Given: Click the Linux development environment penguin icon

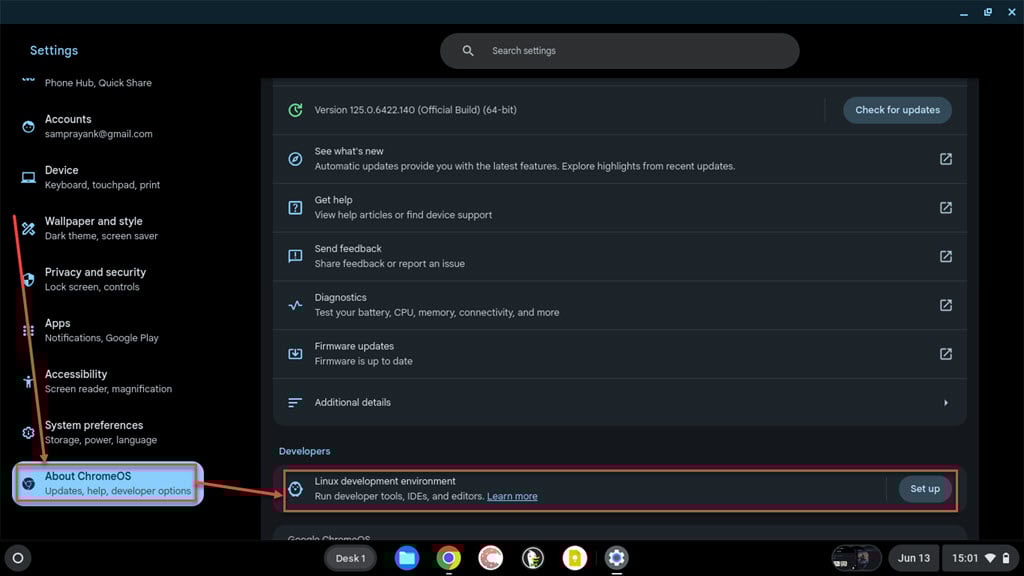Looking at the screenshot, I should click(x=295, y=488).
